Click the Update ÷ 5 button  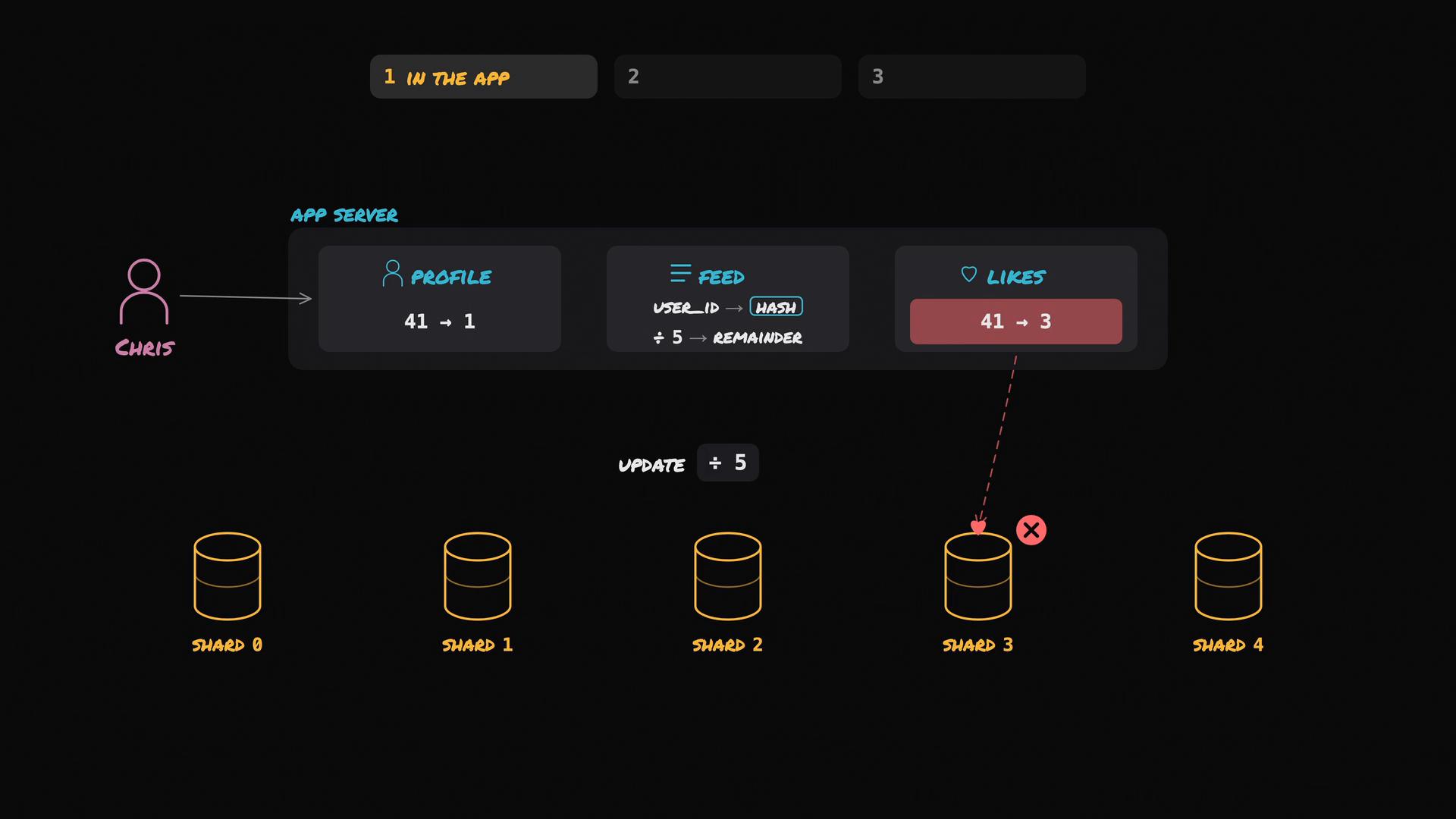(727, 463)
